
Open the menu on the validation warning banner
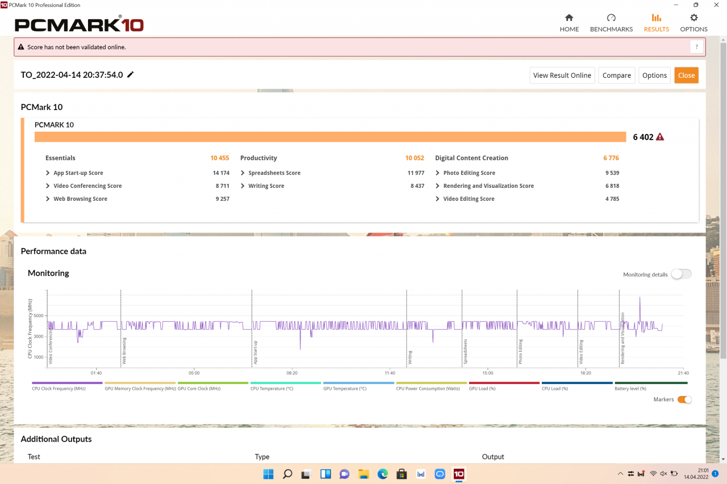pyautogui.click(x=697, y=47)
